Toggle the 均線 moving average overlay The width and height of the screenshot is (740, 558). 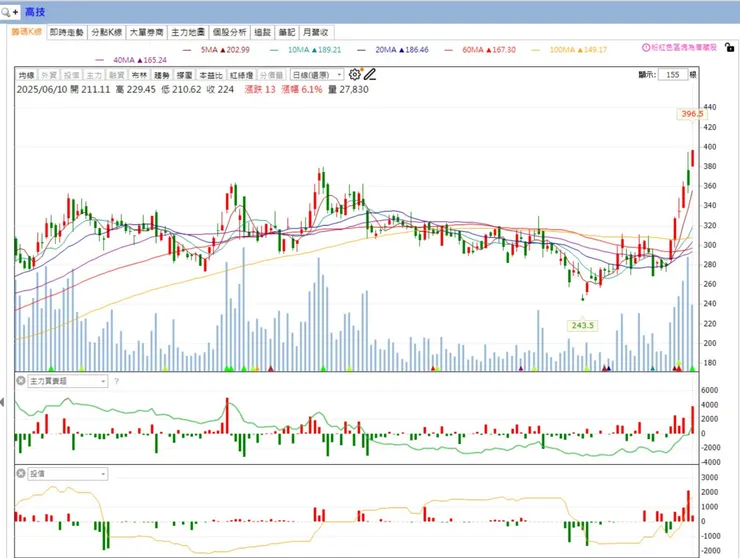[26, 75]
